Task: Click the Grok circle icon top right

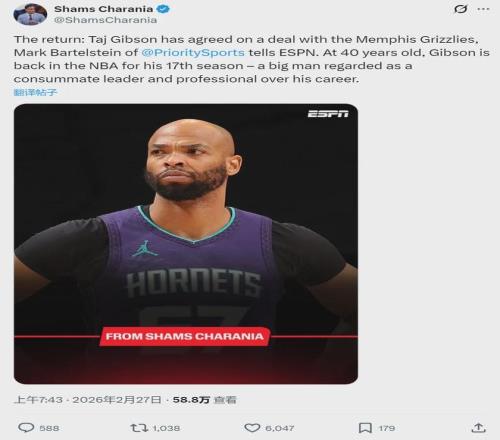Action: coord(460,9)
